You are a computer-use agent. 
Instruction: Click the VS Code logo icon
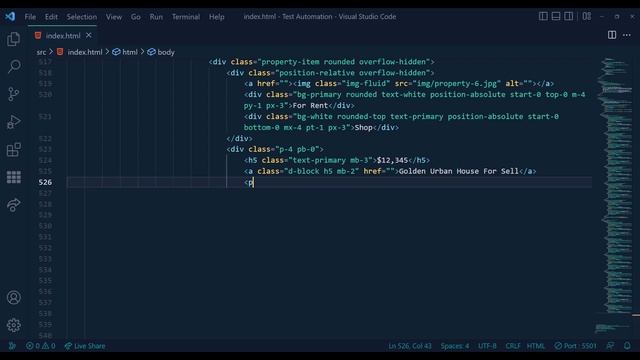[10, 16]
